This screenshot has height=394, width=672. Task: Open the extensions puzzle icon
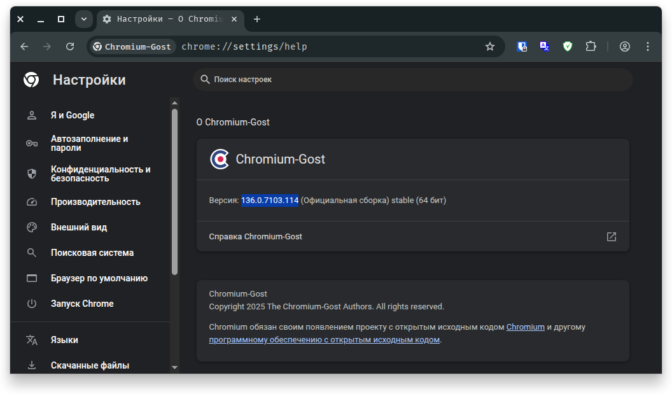pyautogui.click(x=591, y=46)
